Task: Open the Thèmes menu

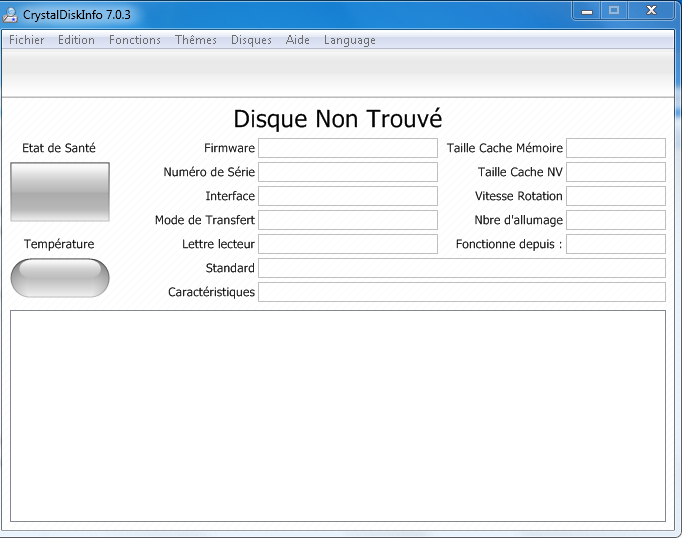Action: 196,40
